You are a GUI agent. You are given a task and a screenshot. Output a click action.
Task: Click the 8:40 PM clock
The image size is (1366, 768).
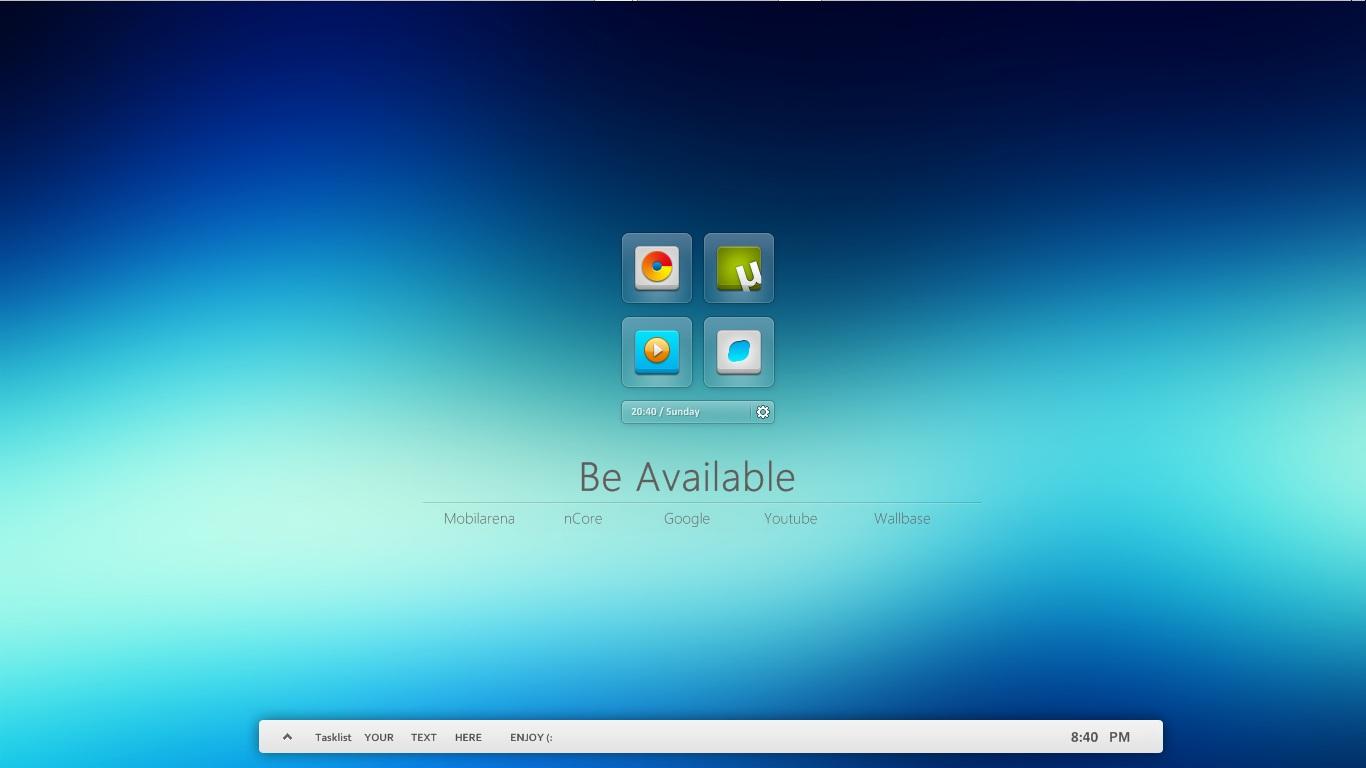pyautogui.click(x=1100, y=737)
